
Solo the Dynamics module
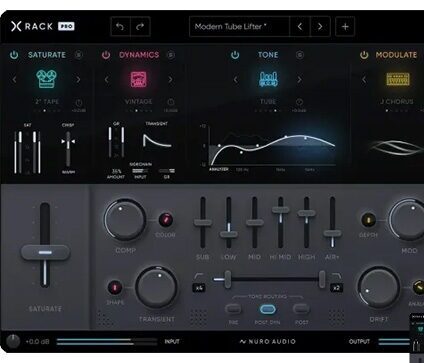pyautogui.click(x=171, y=54)
